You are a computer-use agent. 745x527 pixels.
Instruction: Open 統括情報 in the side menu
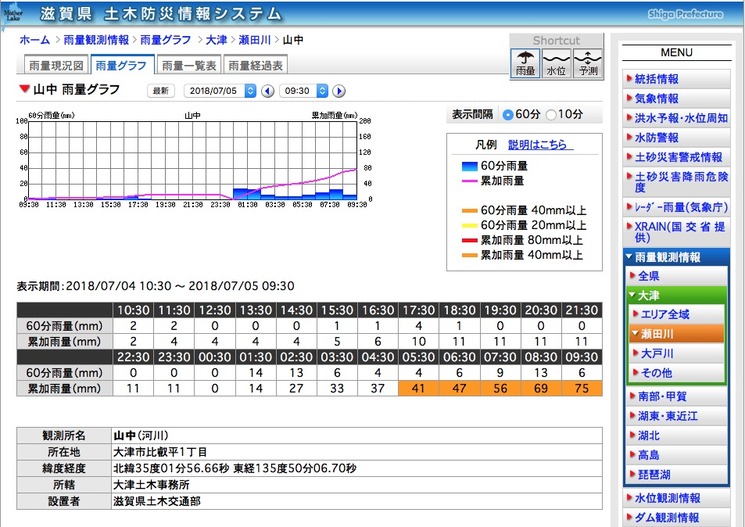point(677,79)
